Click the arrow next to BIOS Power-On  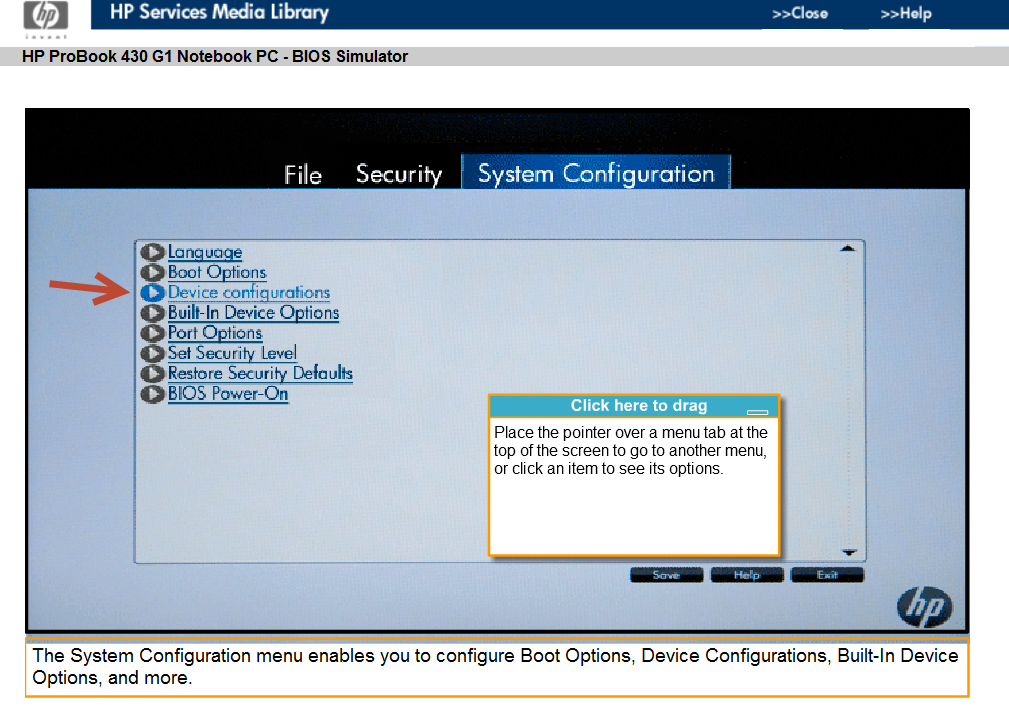(x=151, y=393)
